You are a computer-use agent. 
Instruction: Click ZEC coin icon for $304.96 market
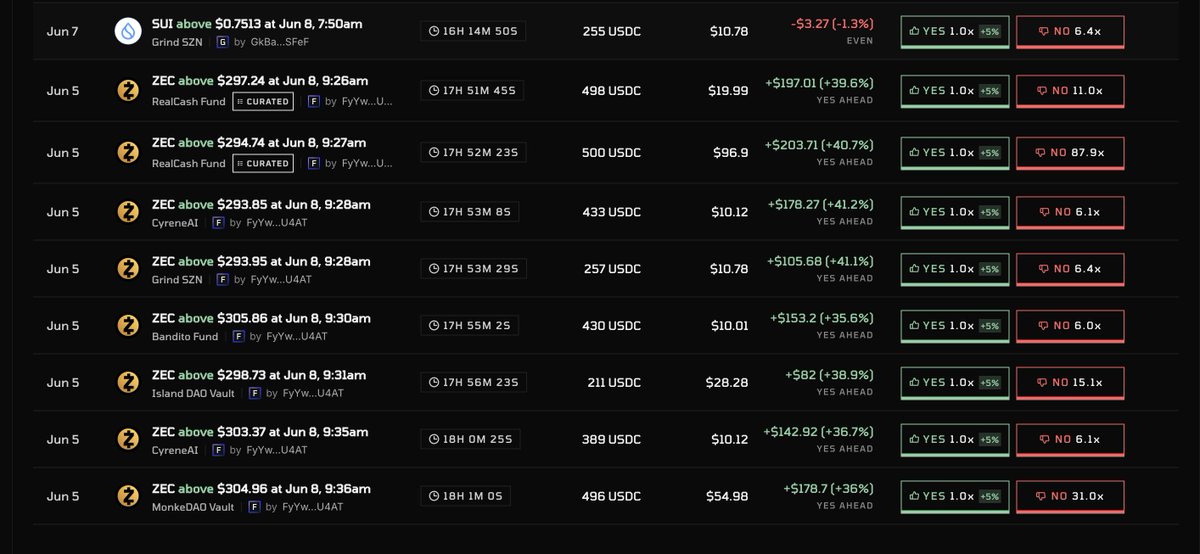[x=128, y=496]
